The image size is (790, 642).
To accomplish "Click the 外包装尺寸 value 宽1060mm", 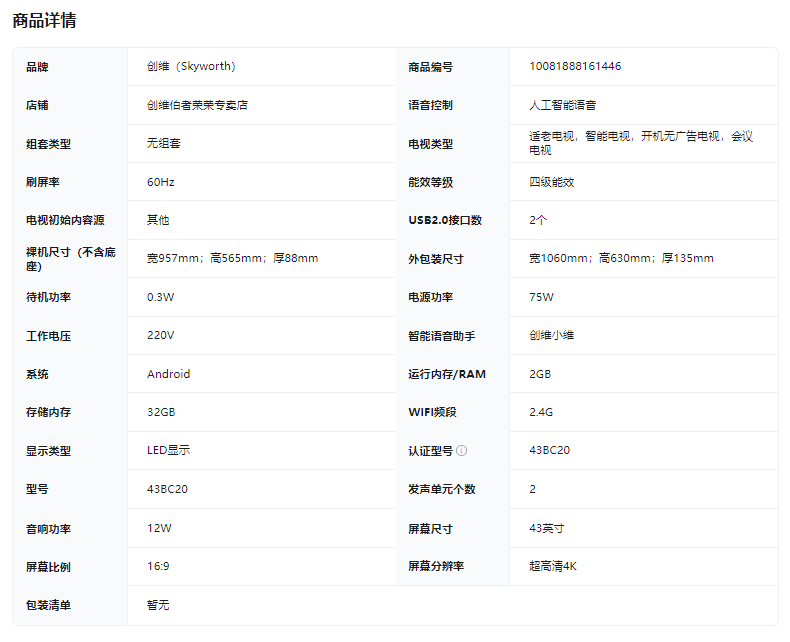I will point(621,259).
